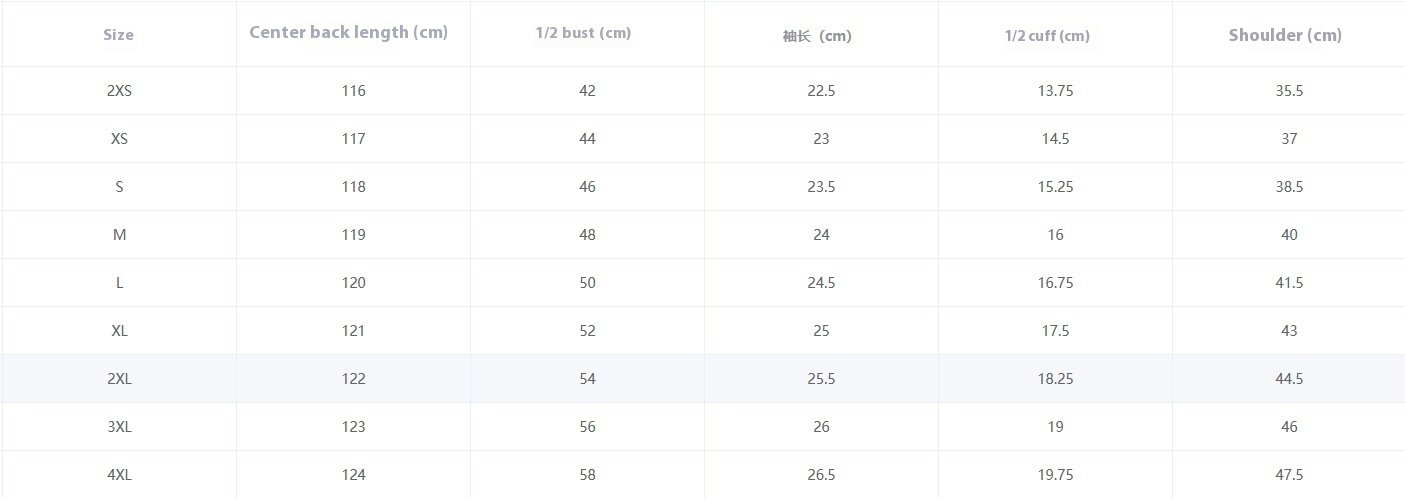Click the 1/2 cuff (cm) column header
The height and width of the screenshot is (498, 1405).
(1047, 36)
